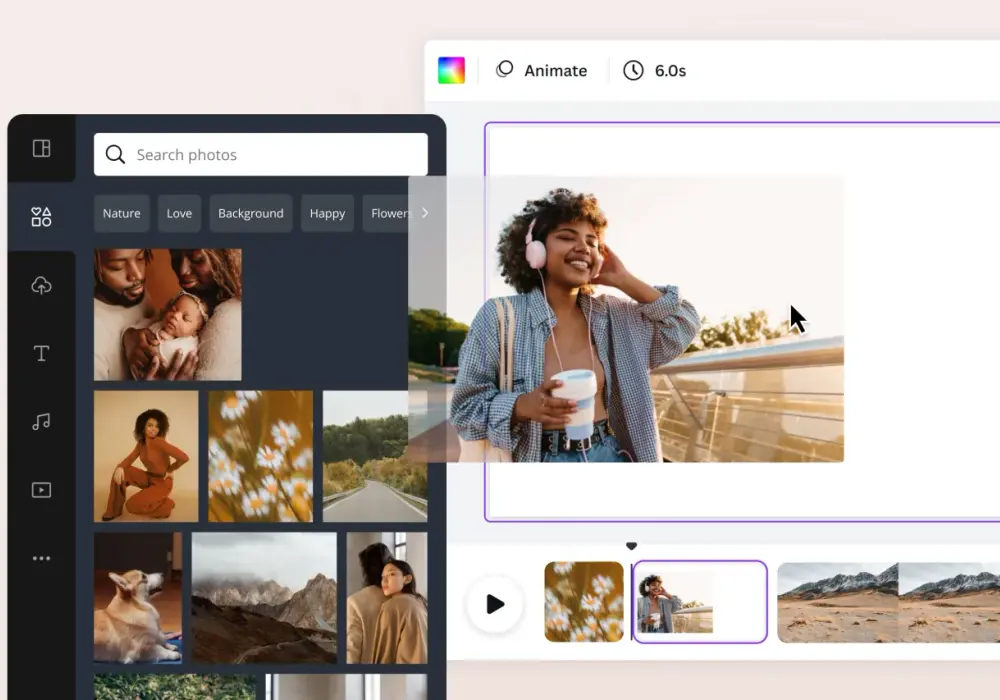Viewport: 1000px width, 700px height.
Task: Open the Uploads cloud icon in sidebar
Action: point(41,285)
